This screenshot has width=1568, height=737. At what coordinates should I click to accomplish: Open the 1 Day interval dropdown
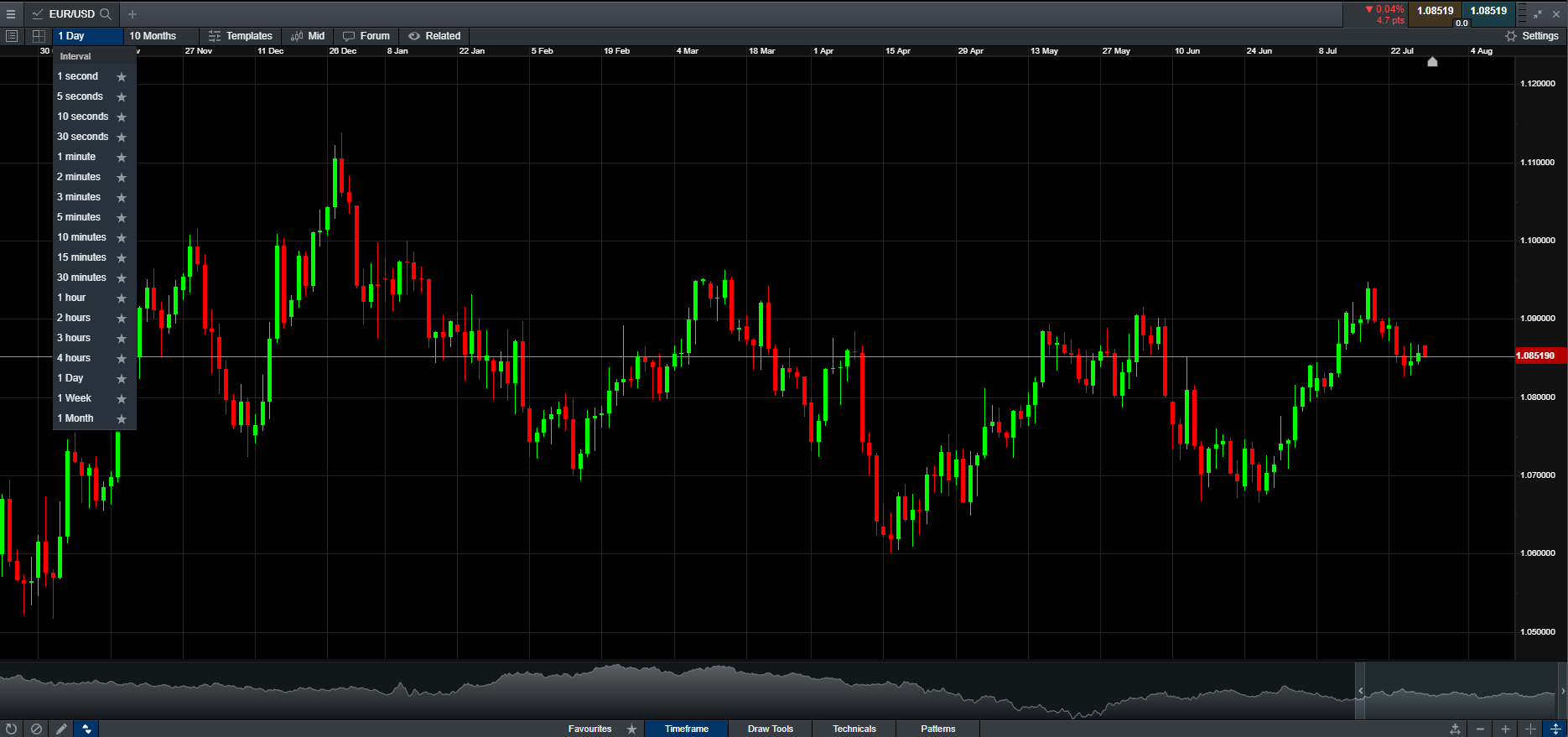pos(88,36)
